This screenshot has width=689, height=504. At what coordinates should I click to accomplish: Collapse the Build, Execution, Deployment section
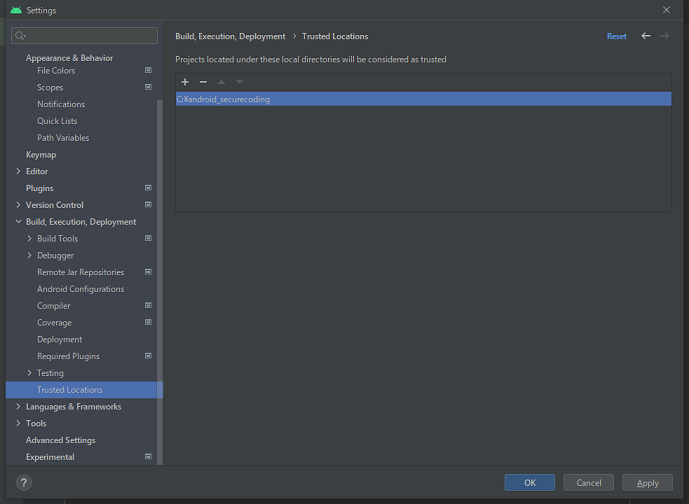(18, 222)
